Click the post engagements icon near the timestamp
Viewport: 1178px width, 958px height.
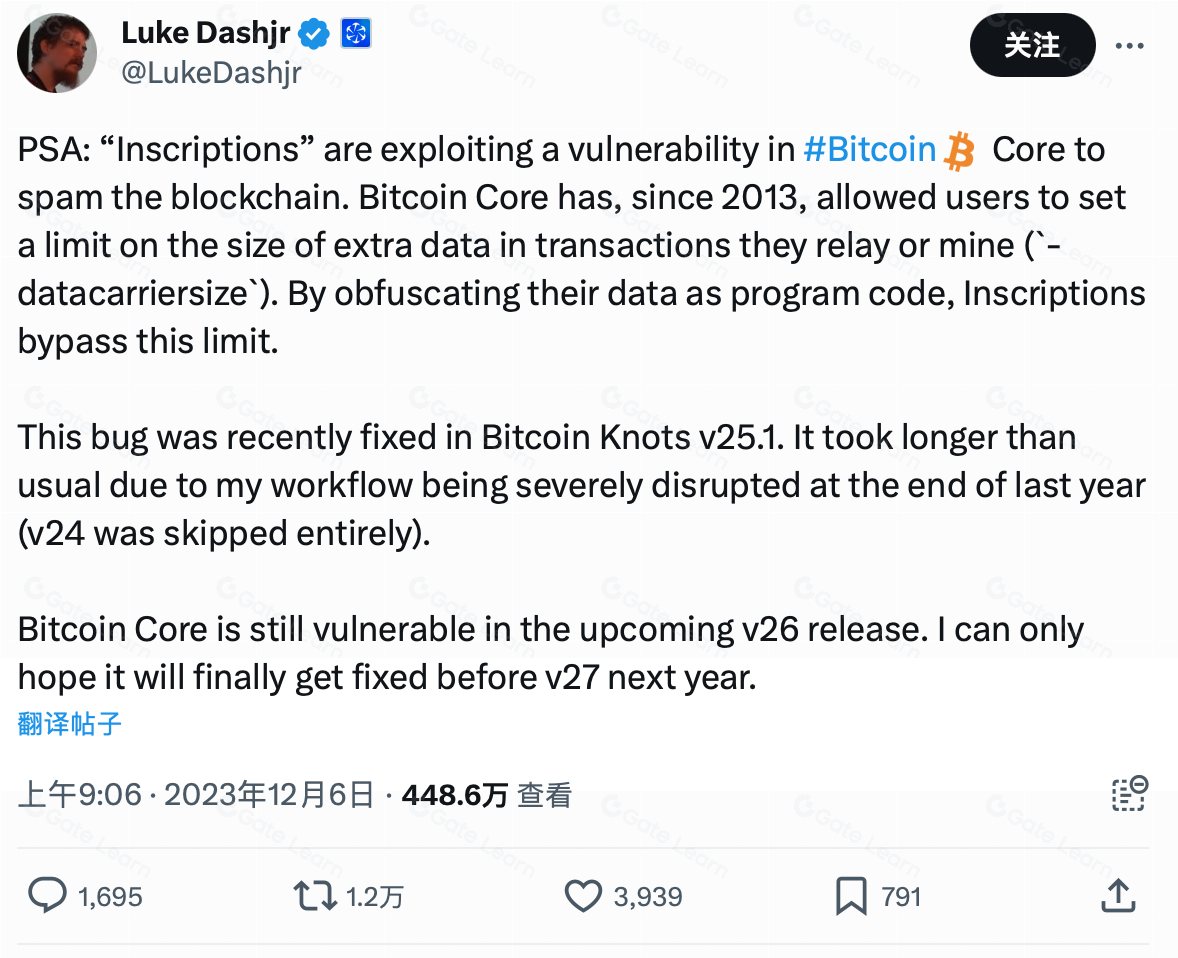[x=1129, y=793]
